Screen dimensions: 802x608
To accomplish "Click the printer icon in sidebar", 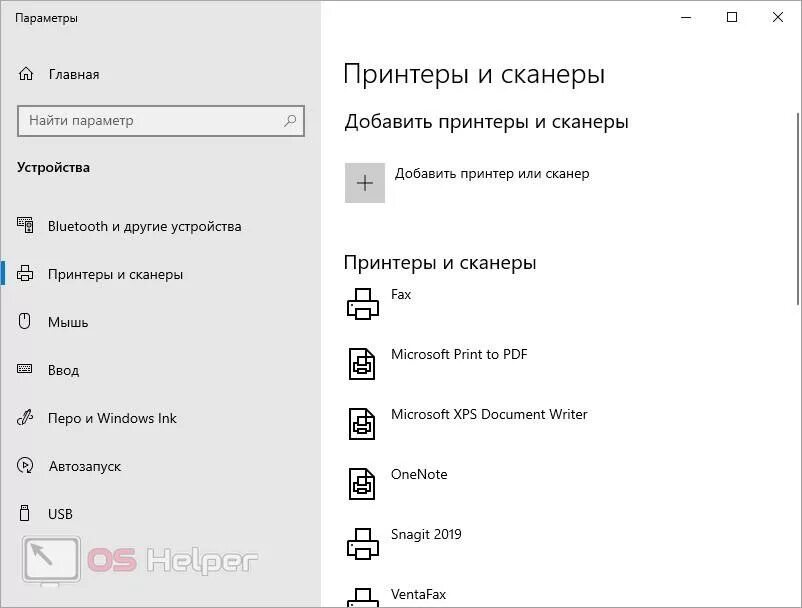I will point(25,274).
